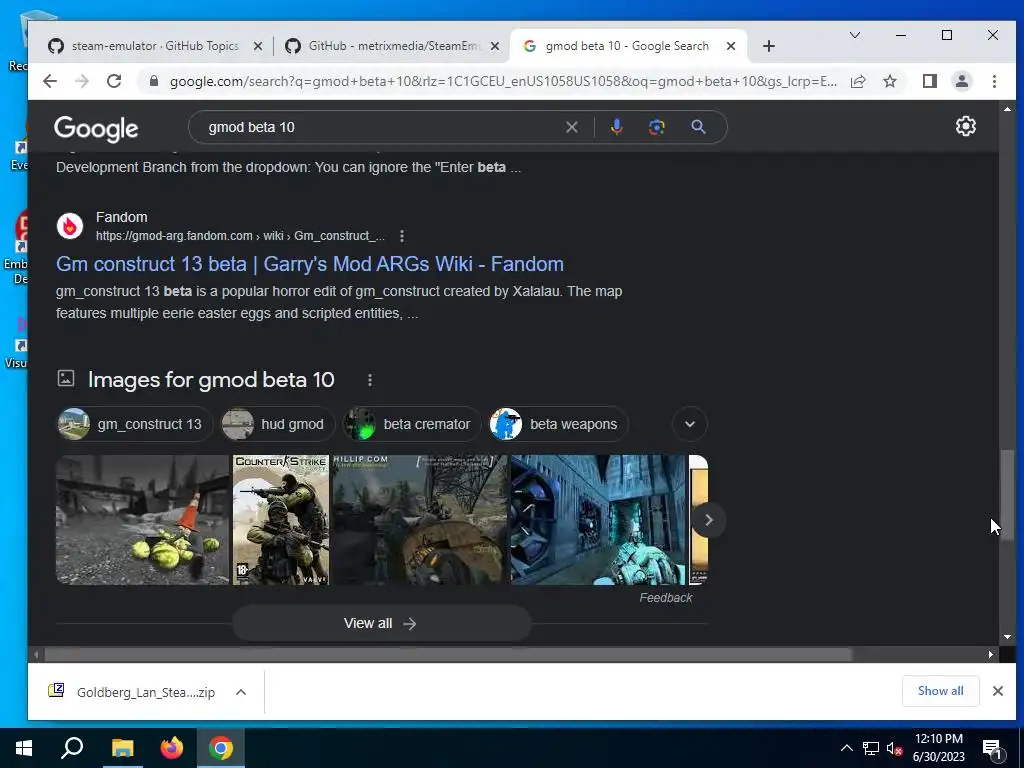1024x768 pixels.
Task: Click View all images button
Action: [x=381, y=623]
